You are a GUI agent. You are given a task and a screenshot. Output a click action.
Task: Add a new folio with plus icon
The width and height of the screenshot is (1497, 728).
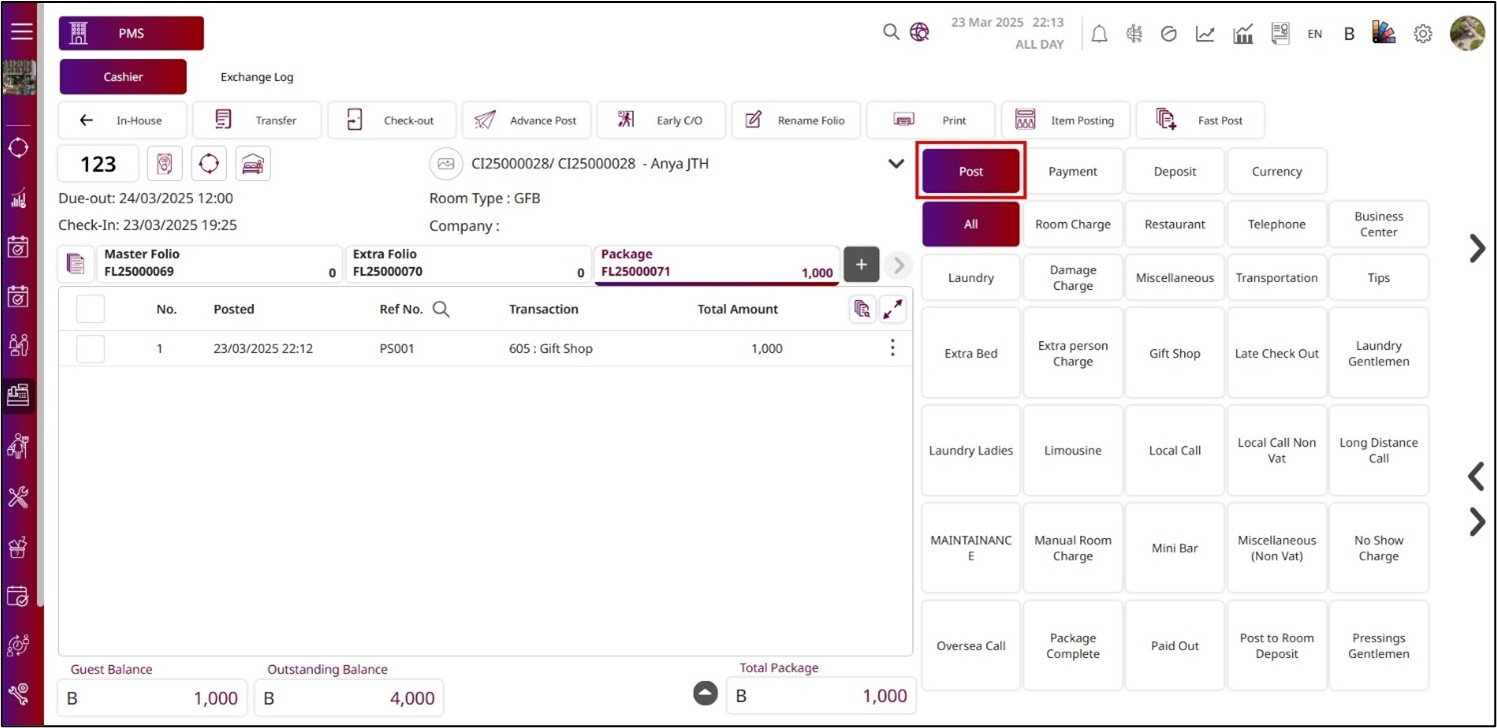pyautogui.click(x=861, y=265)
